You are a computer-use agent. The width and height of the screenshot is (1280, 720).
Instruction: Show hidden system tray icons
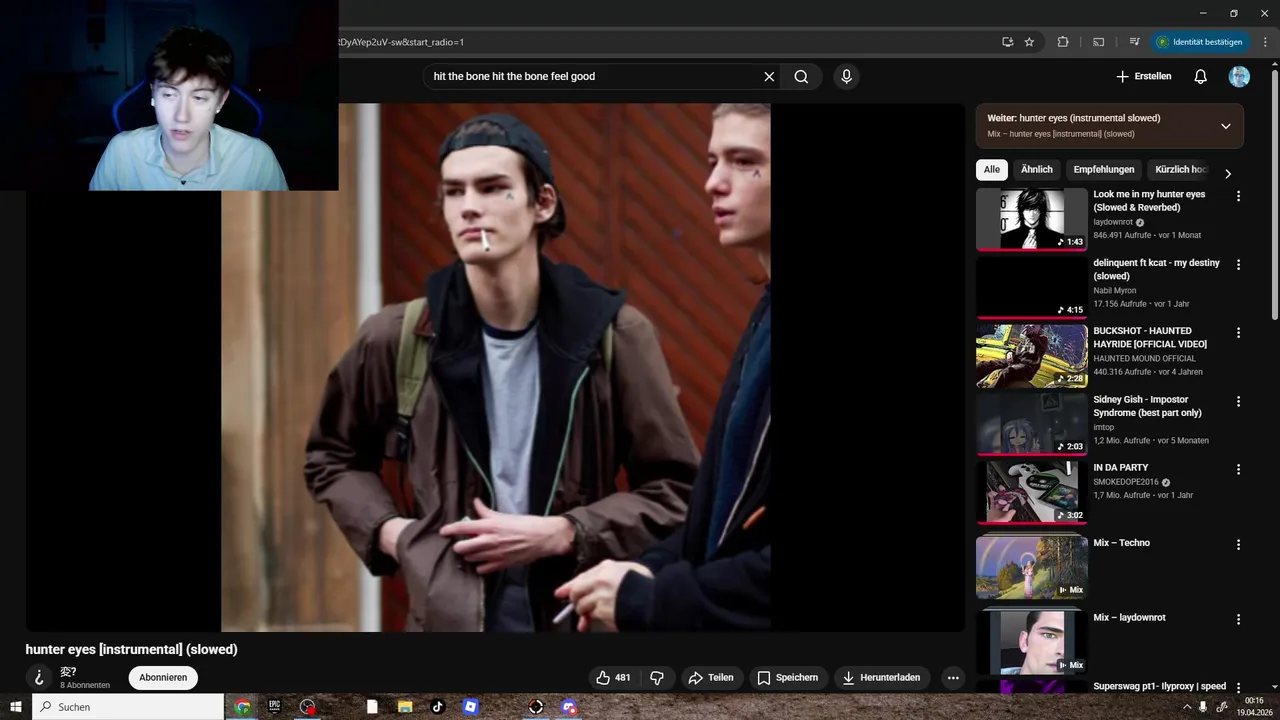(x=1186, y=707)
